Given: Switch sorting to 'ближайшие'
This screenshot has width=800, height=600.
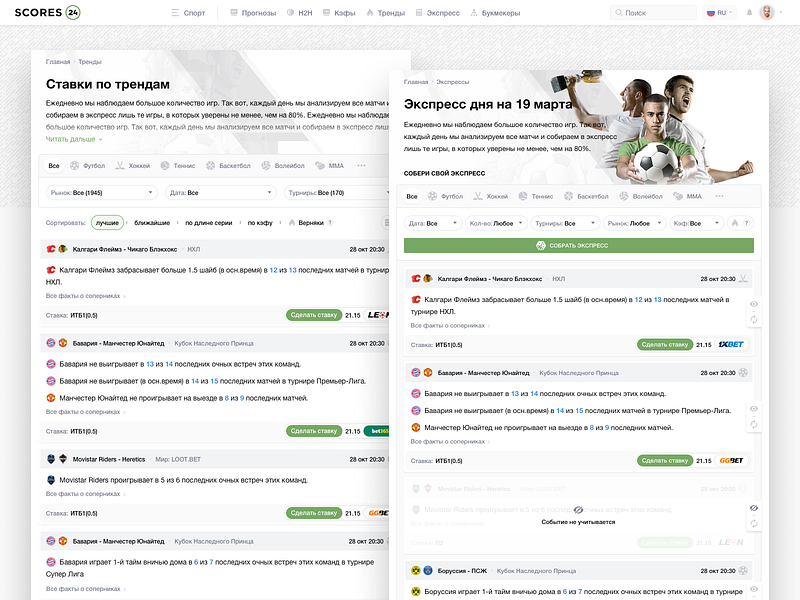Looking at the screenshot, I should coord(152,222).
